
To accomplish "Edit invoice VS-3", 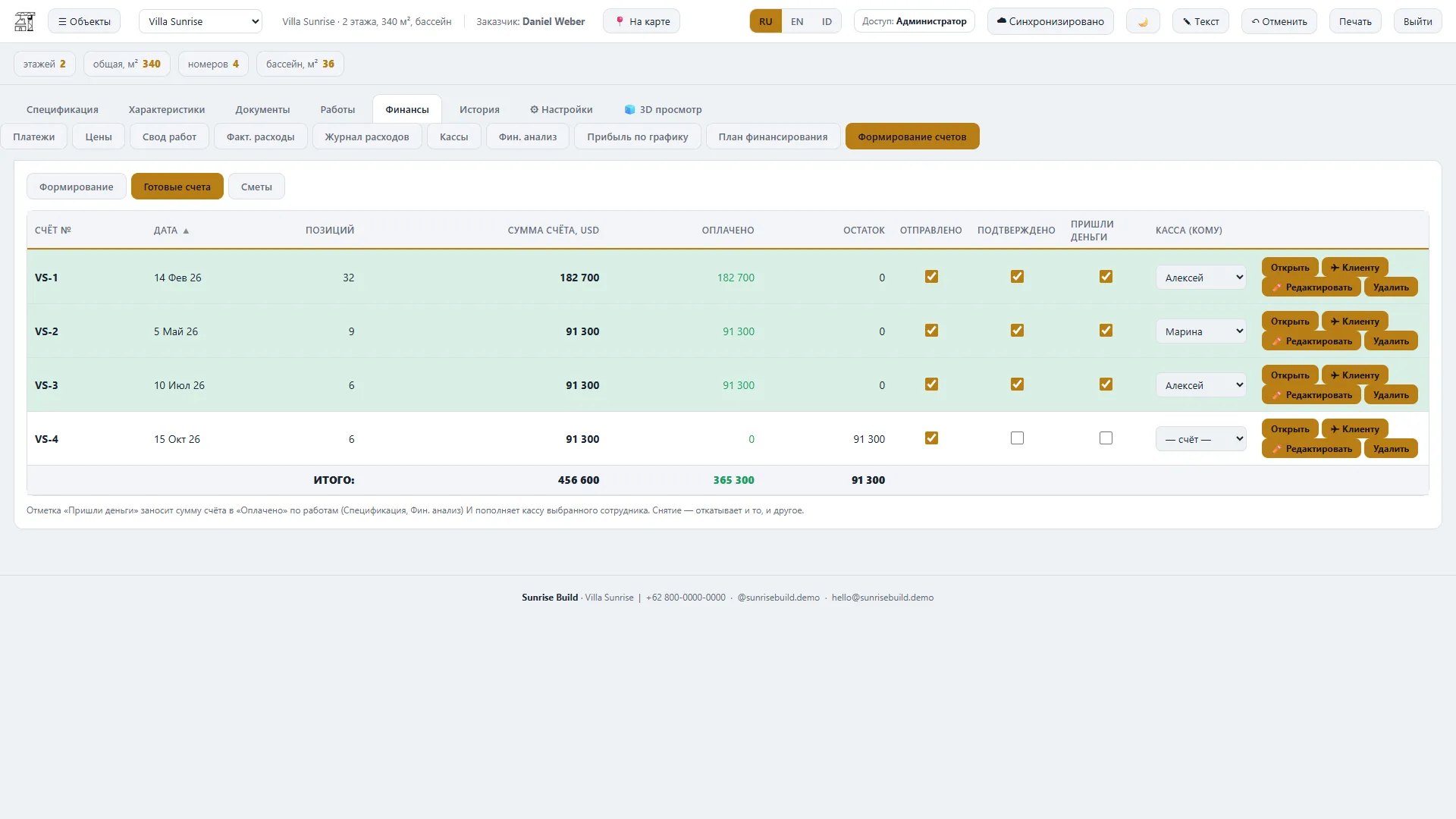I will (x=1311, y=394).
